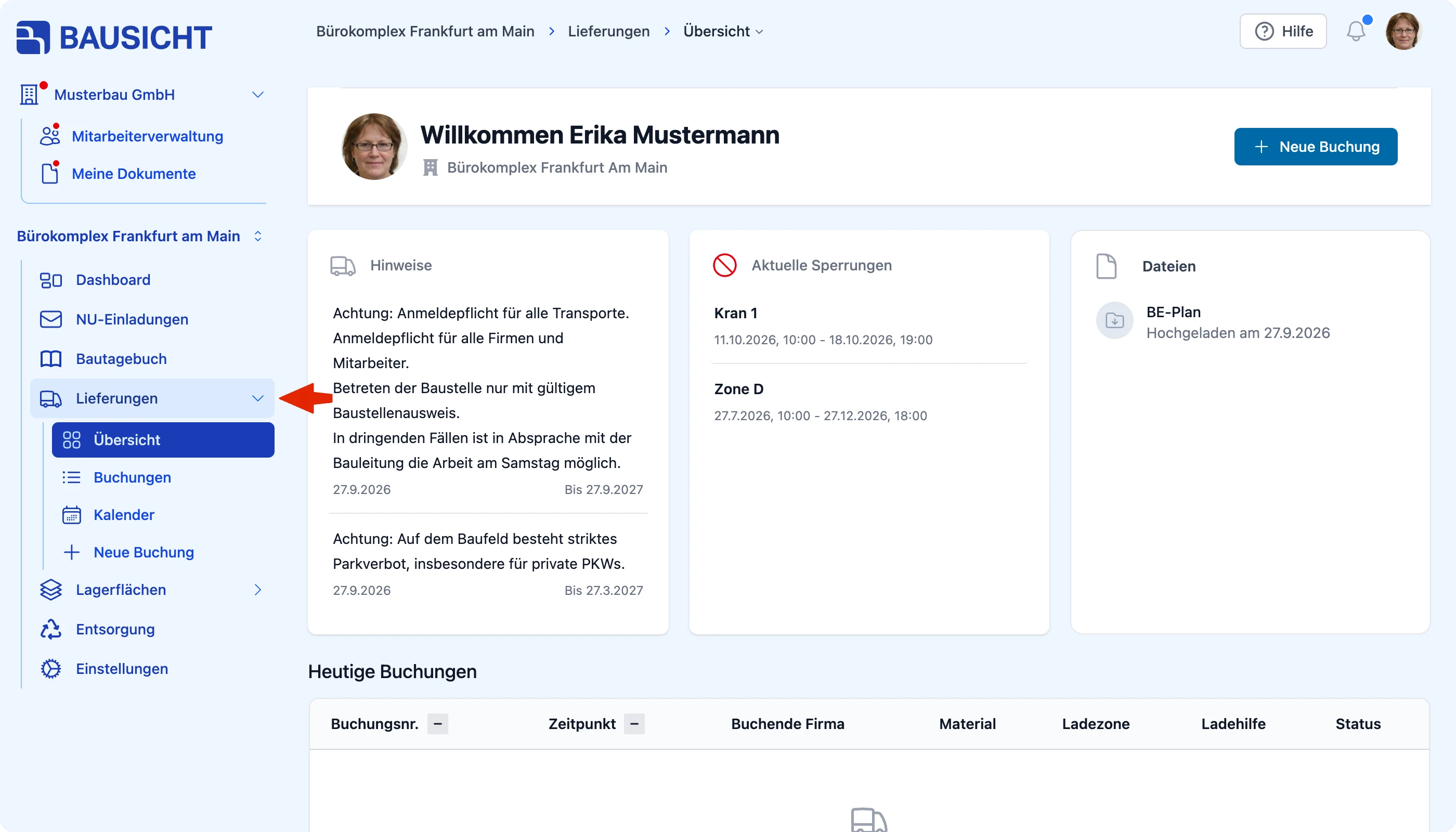Image resolution: width=1456 pixels, height=832 pixels.
Task: Click Erika Mustermann's welcome profile photo
Action: tap(374, 146)
